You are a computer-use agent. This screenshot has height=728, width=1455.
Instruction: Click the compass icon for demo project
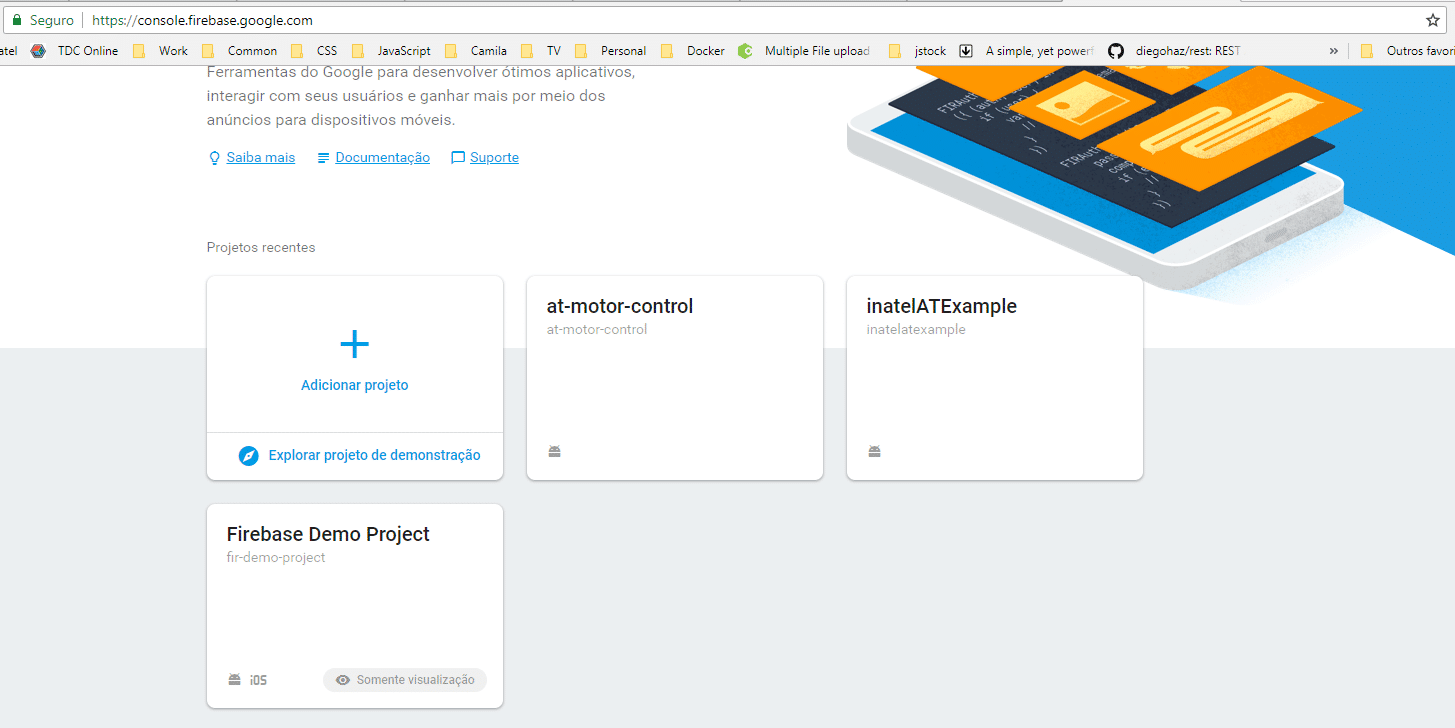click(x=249, y=456)
